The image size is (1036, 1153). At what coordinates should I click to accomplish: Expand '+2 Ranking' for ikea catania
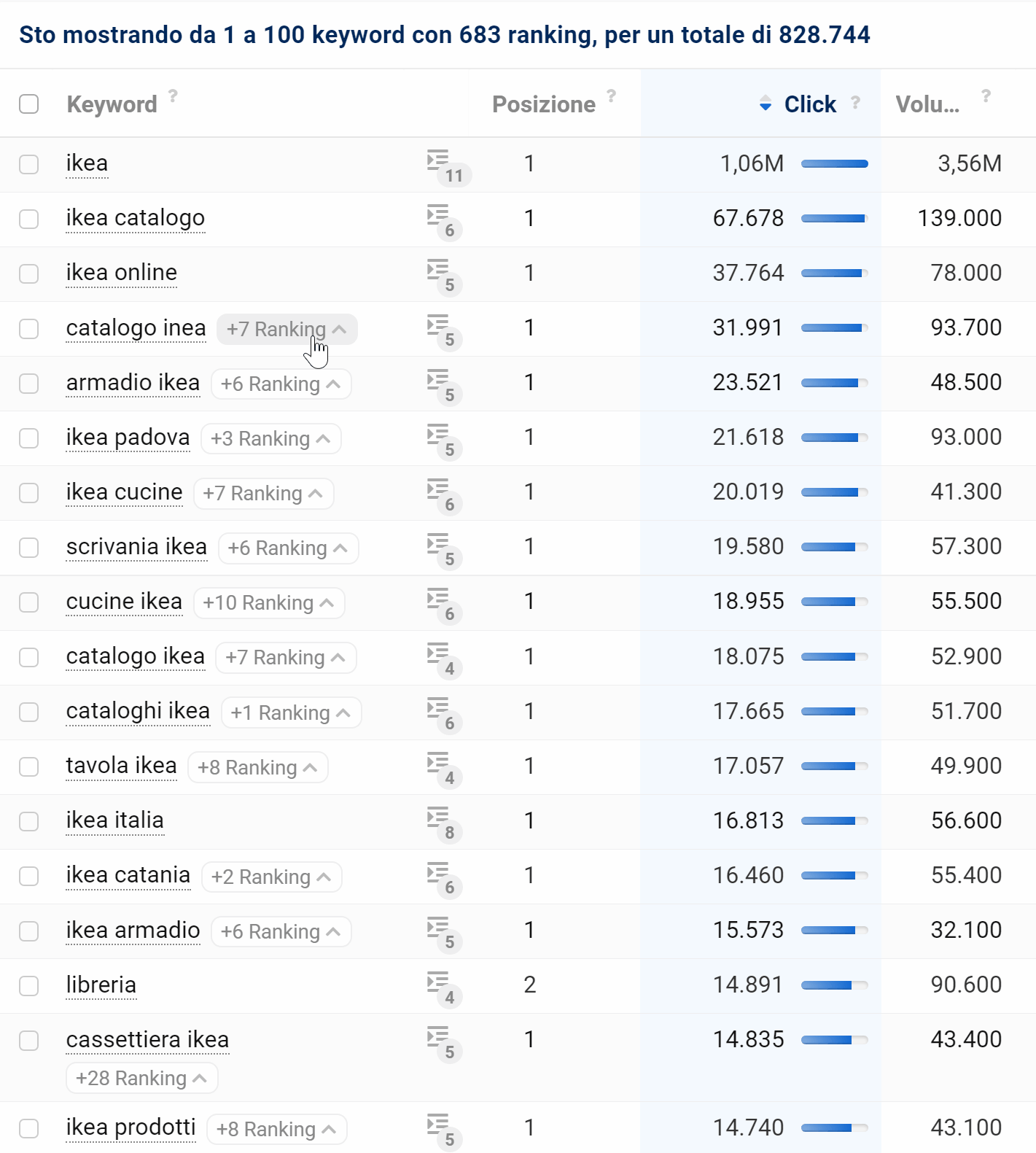pos(271,877)
